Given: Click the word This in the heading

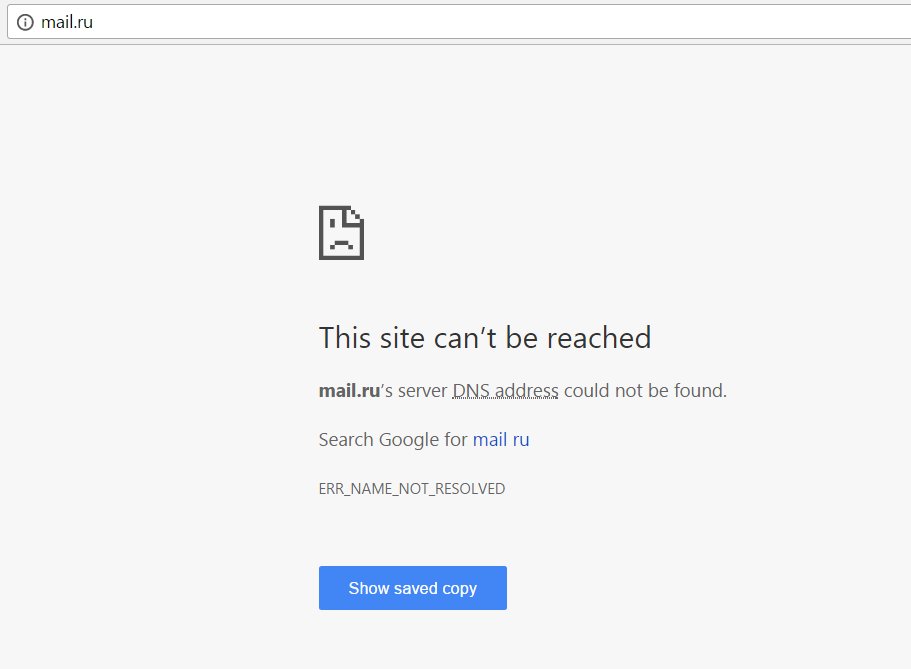Looking at the screenshot, I should 345,338.
